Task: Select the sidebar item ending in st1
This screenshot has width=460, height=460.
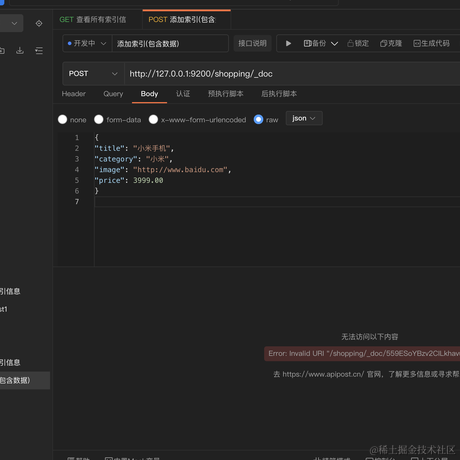Action: point(4,309)
